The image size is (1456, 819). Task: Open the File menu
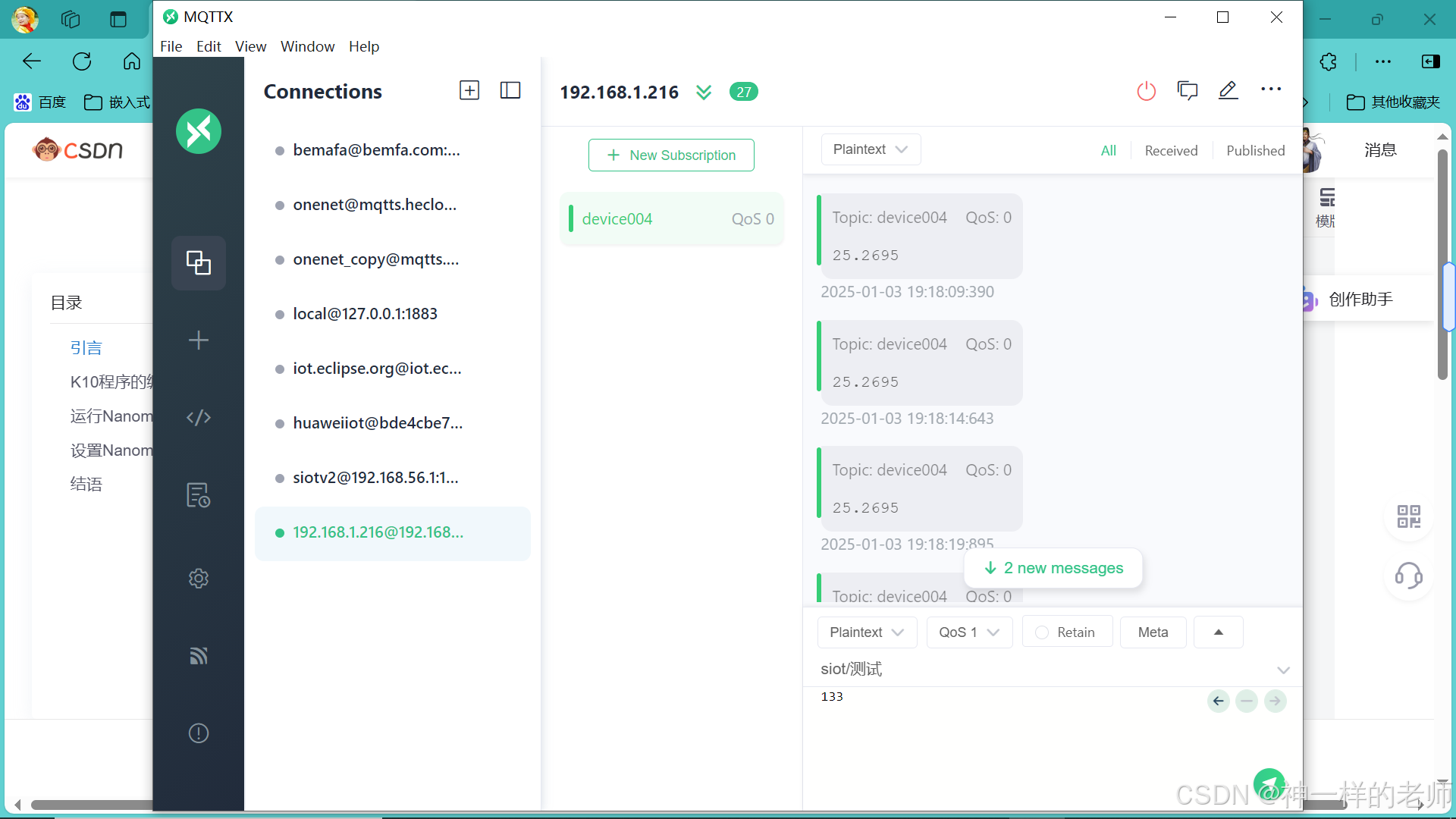point(171,46)
